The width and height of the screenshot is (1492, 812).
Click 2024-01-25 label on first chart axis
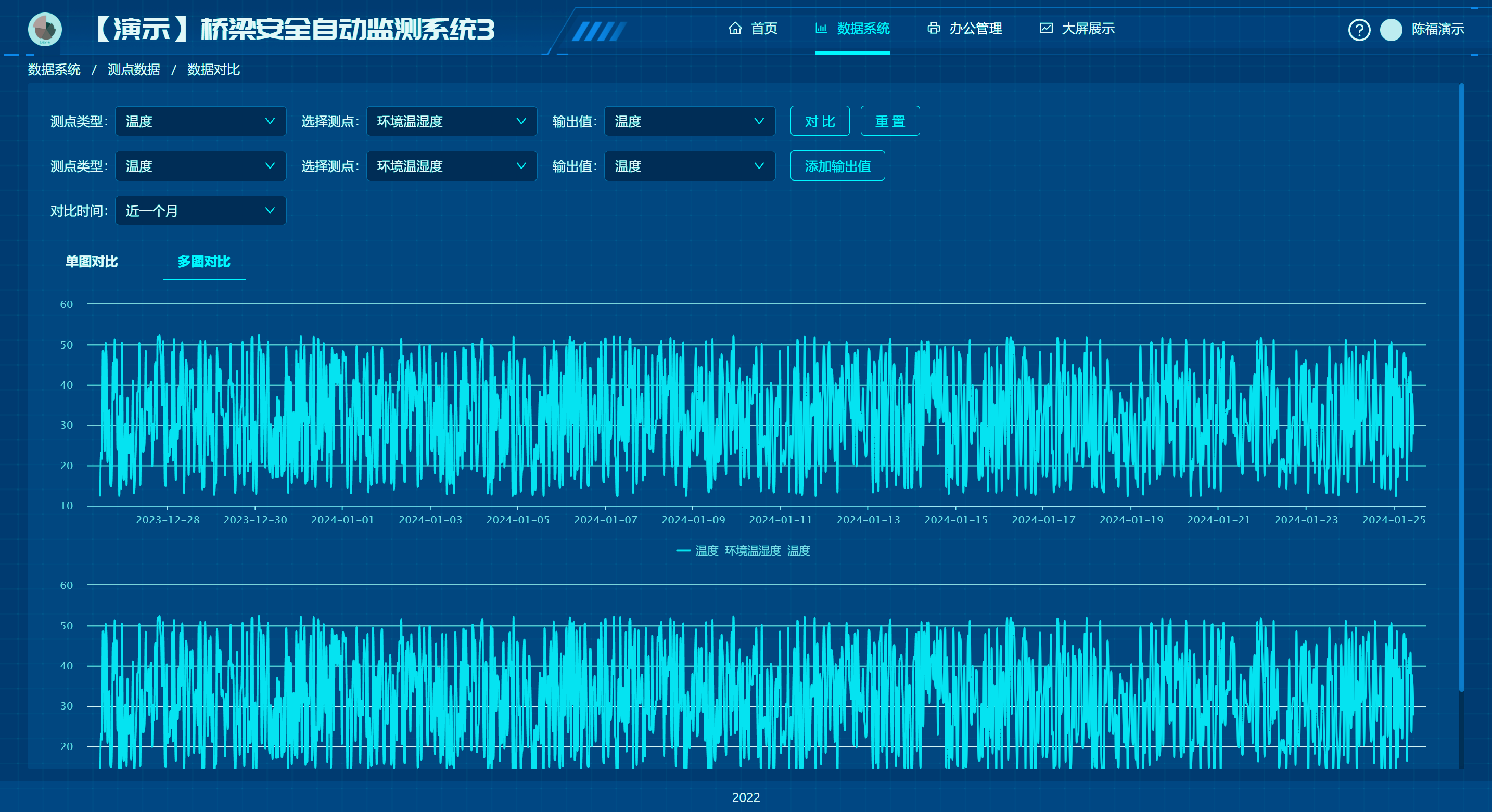coord(1394,520)
